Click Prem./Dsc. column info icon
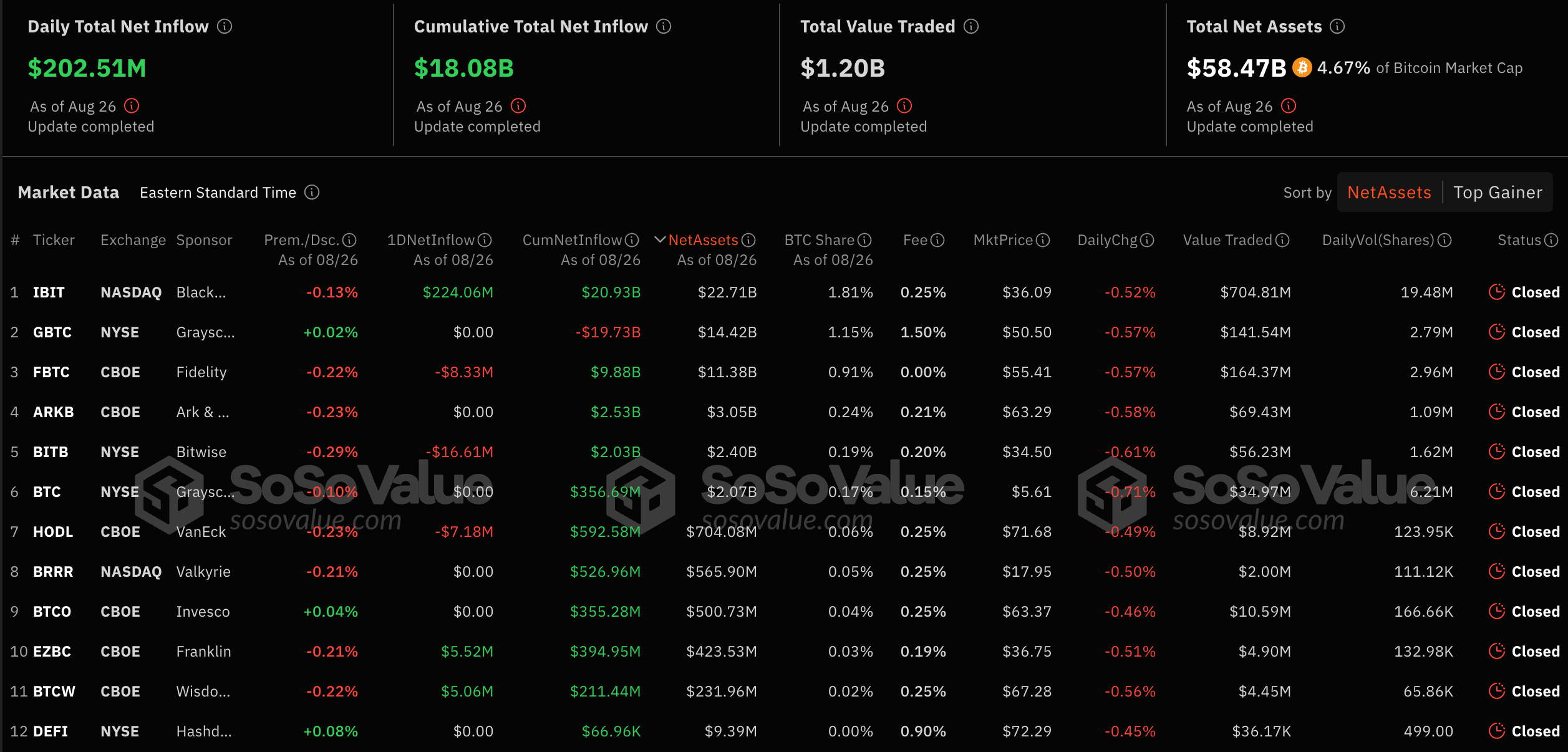1568x752 pixels. click(350, 240)
